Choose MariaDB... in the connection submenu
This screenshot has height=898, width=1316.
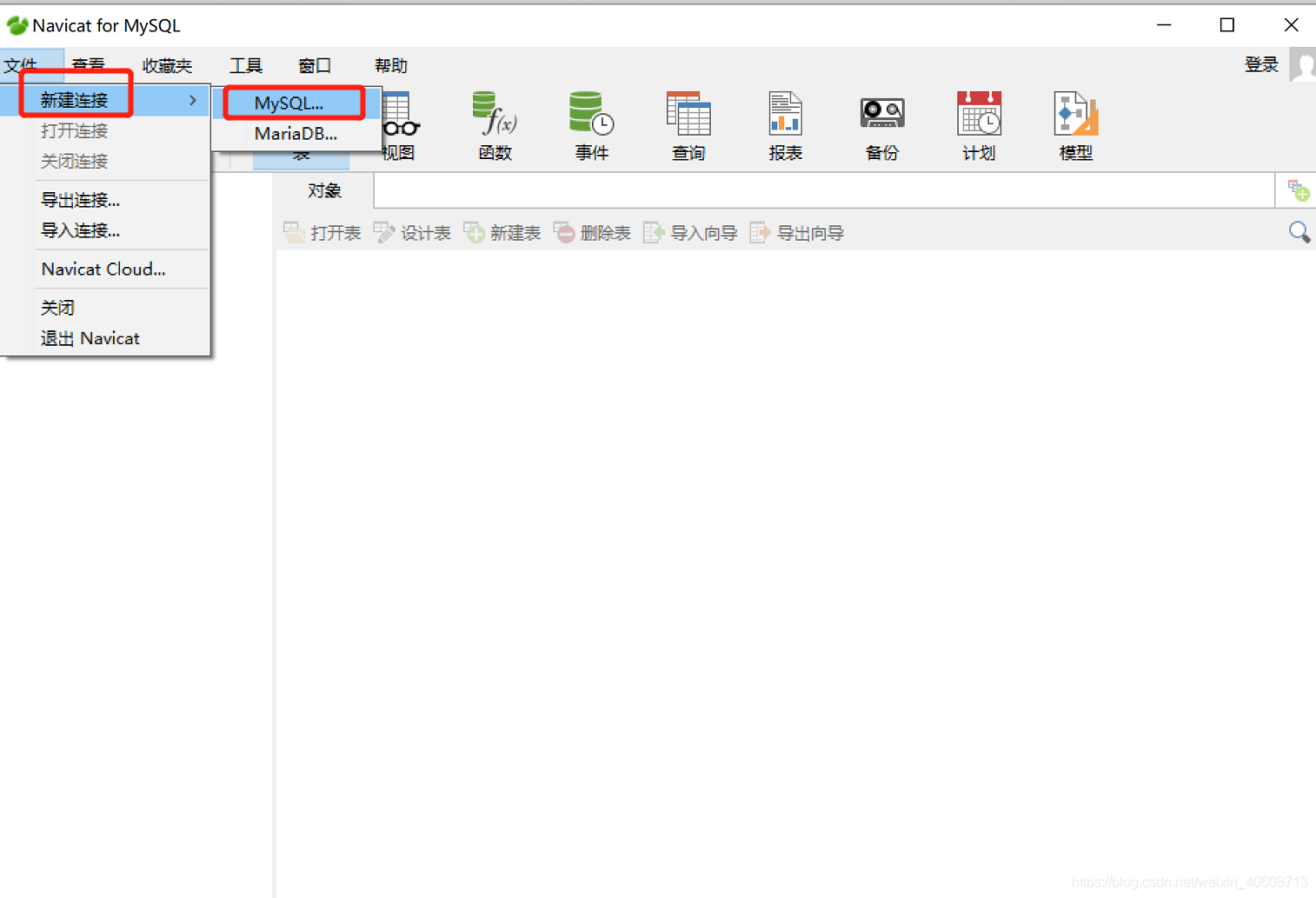point(296,133)
